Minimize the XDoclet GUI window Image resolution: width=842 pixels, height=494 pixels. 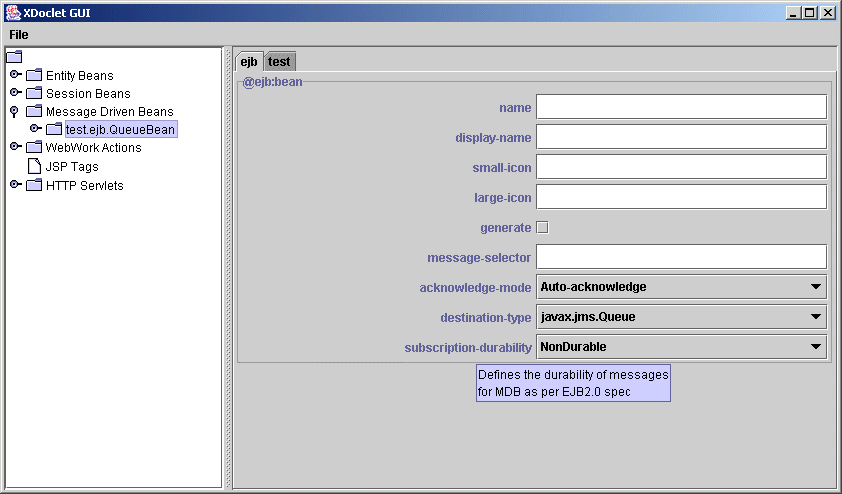793,12
